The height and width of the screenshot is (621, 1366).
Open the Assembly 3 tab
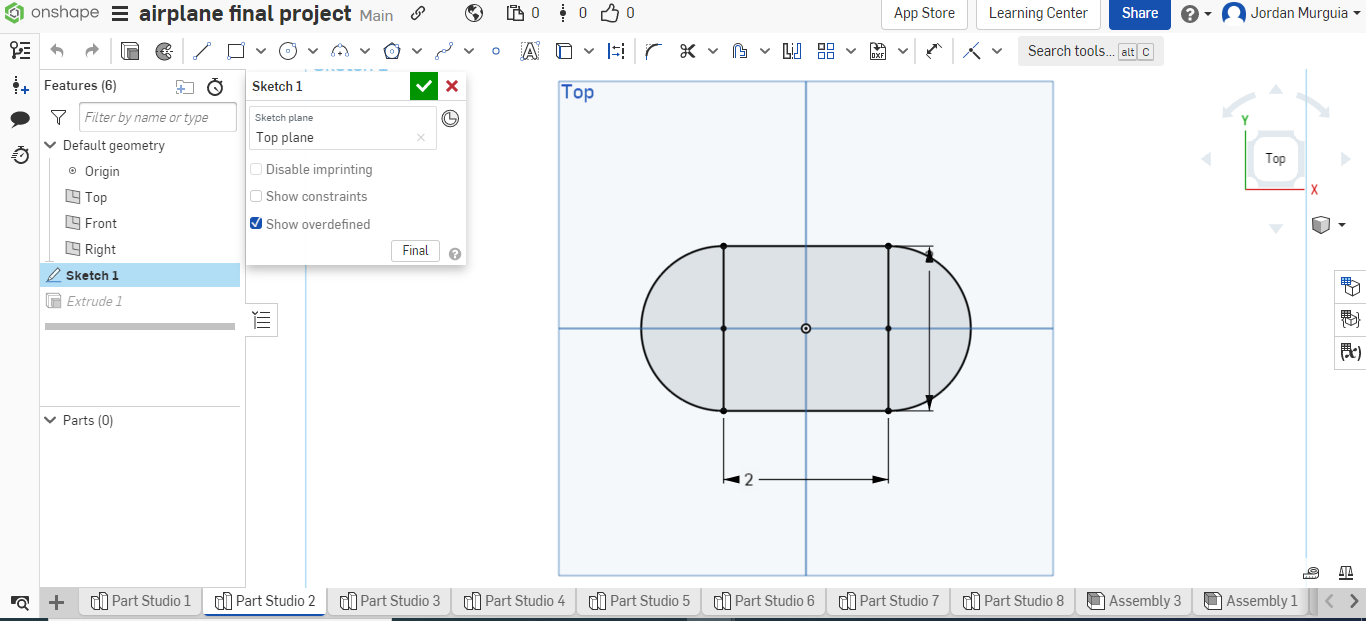[1134, 601]
